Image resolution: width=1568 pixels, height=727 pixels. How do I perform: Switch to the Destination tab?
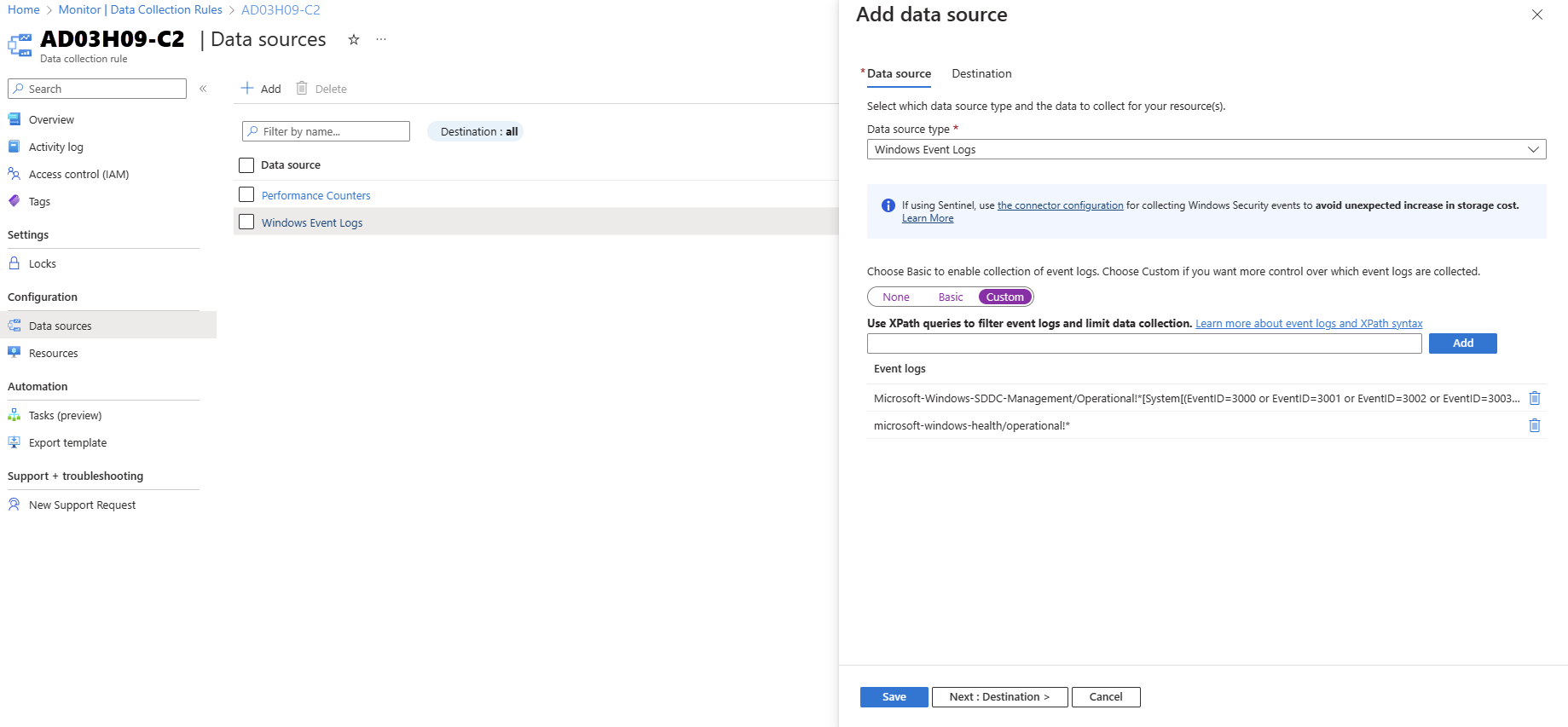coord(981,73)
